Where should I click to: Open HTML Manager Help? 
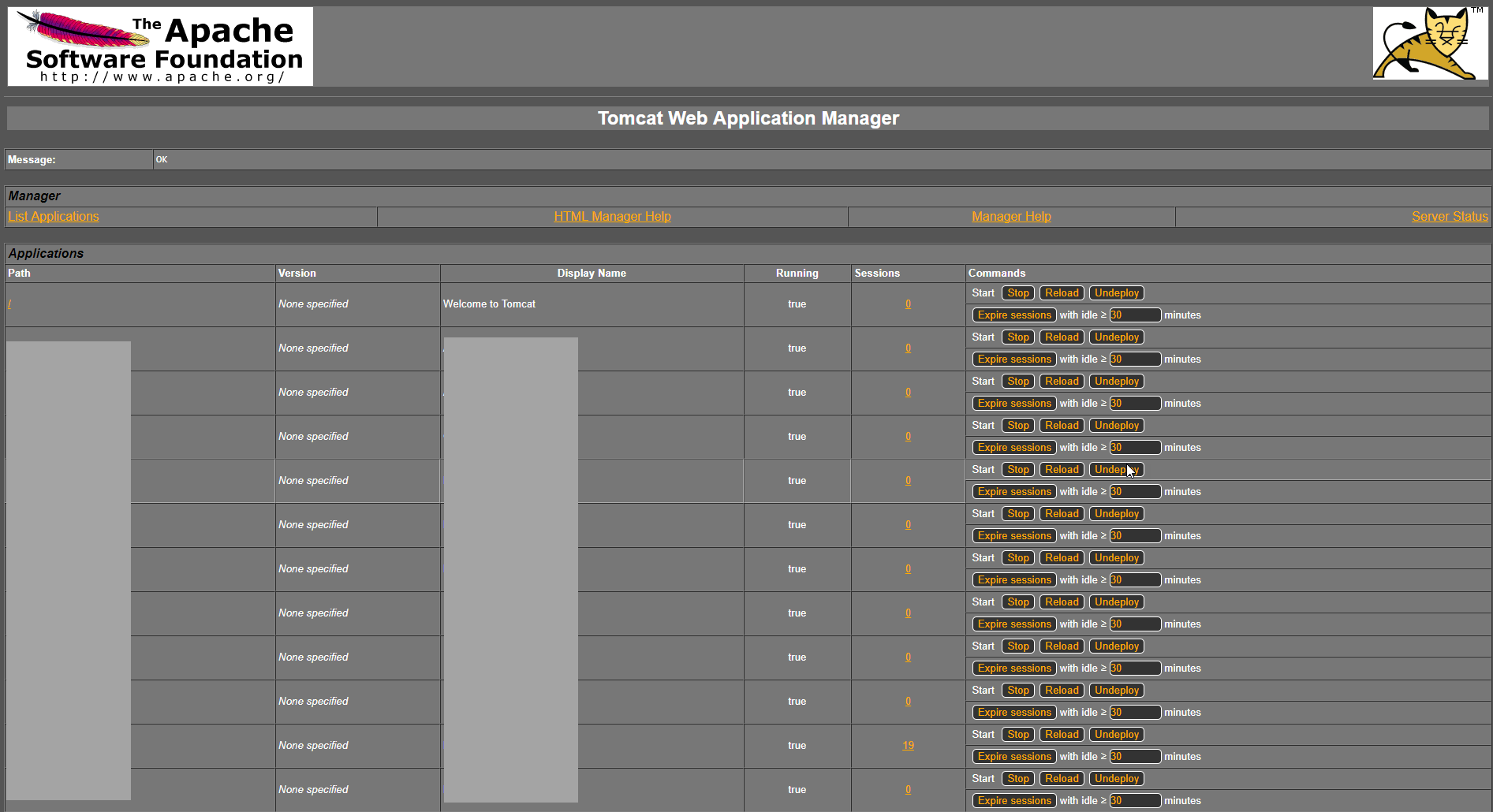[612, 216]
